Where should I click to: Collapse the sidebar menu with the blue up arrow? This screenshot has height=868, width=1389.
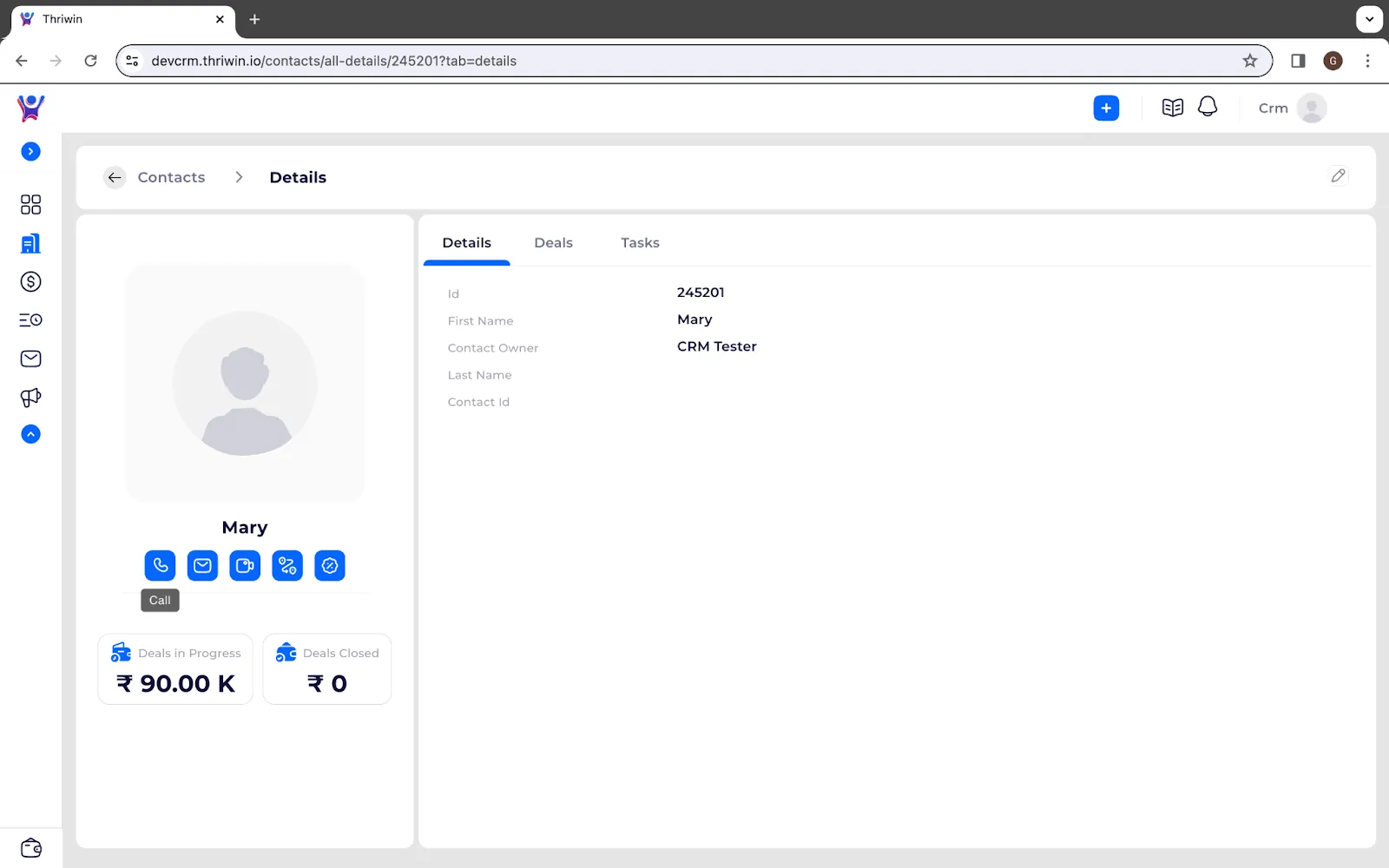point(30,434)
